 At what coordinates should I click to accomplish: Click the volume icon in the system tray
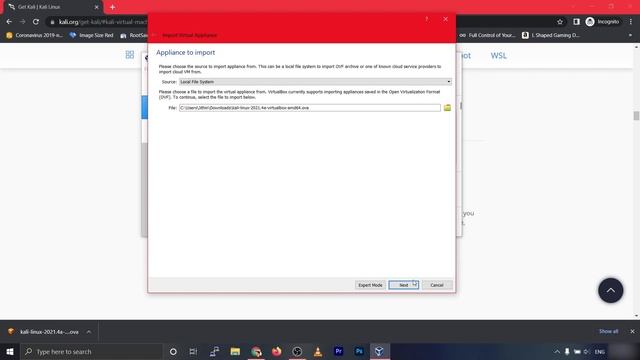[x=587, y=351]
